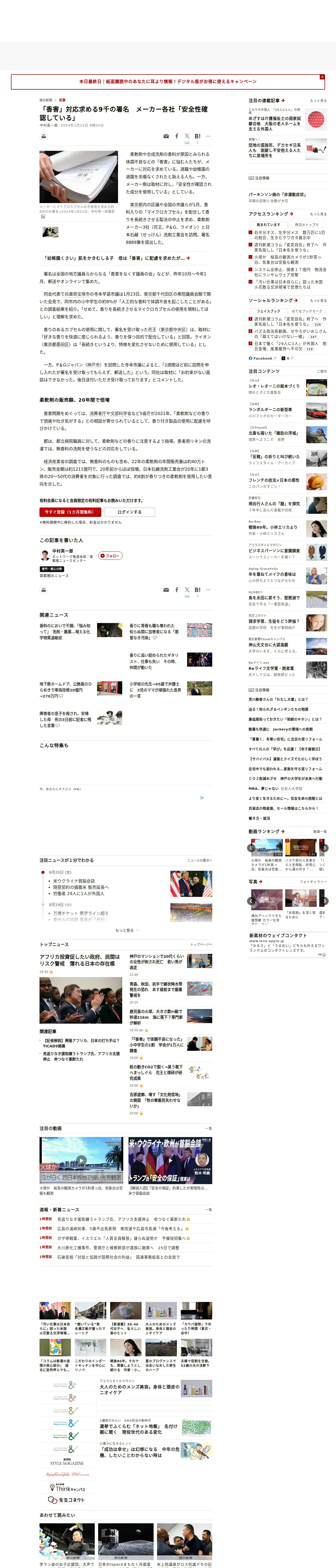
Task: Open 写真 section heading arrow
Action: coord(255,881)
